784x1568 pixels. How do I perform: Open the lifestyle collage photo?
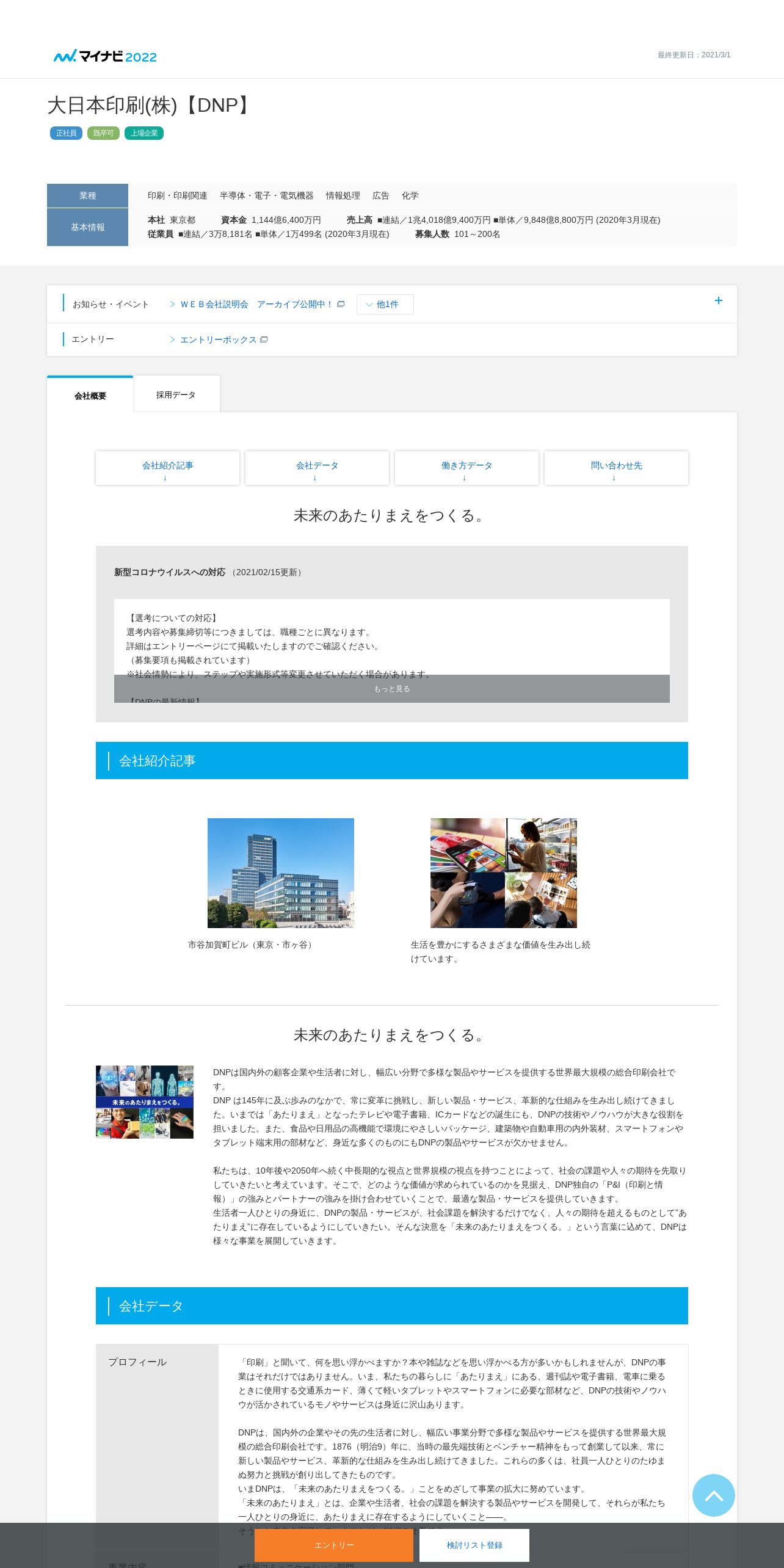click(x=504, y=873)
